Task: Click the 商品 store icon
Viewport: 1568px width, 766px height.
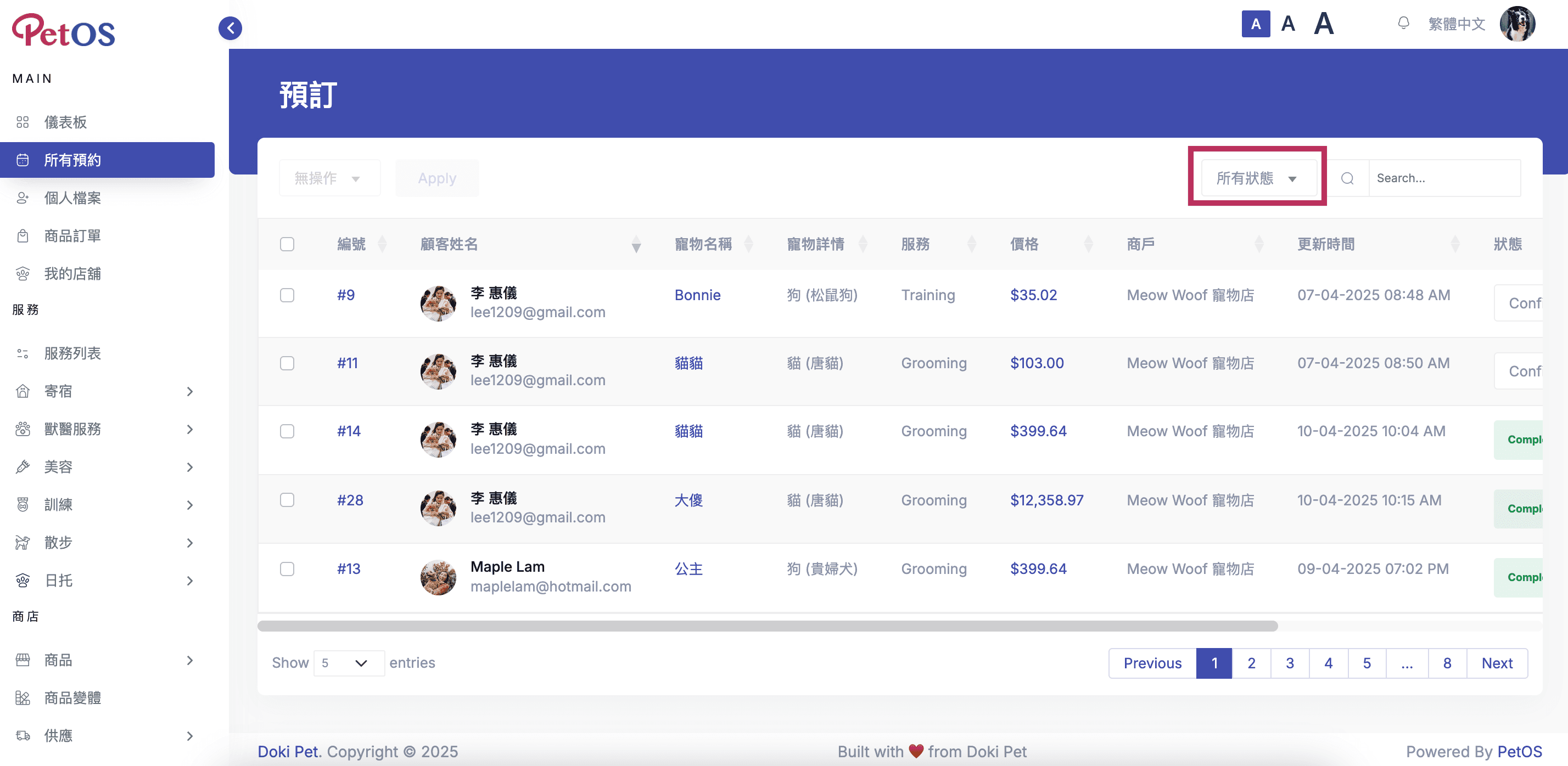Action: [23, 660]
